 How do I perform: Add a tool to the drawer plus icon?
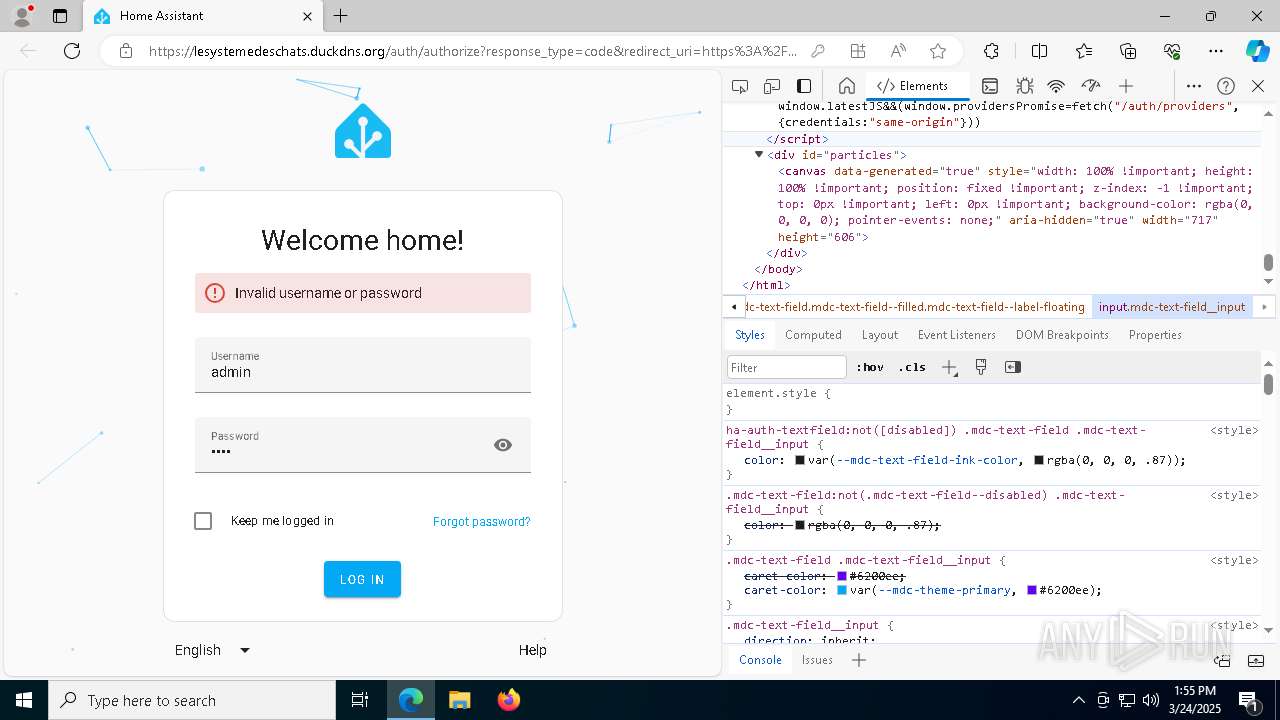(859, 660)
